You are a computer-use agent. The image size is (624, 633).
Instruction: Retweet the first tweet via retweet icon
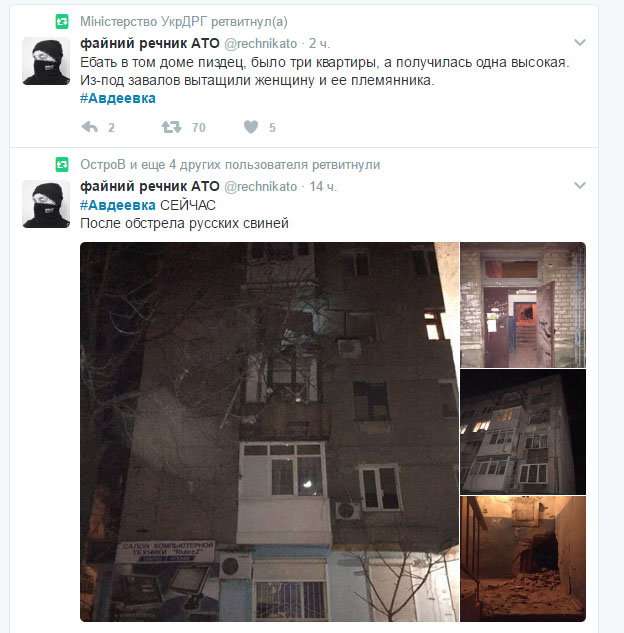click(172, 127)
